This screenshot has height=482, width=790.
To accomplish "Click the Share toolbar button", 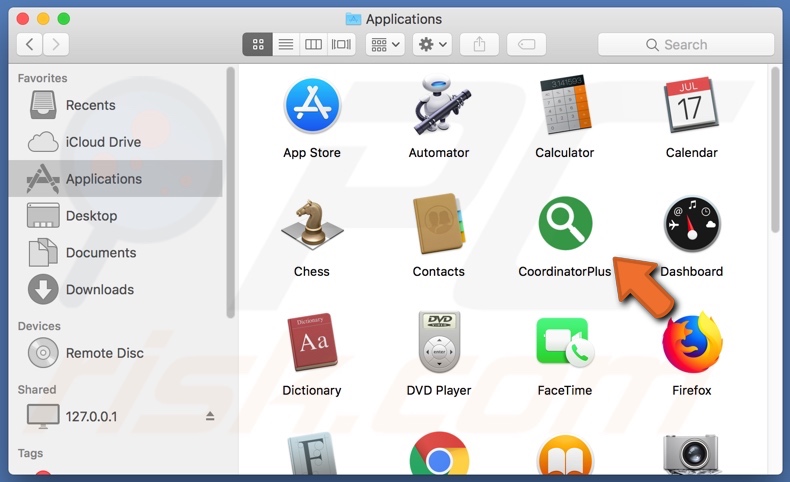I will [x=479, y=44].
